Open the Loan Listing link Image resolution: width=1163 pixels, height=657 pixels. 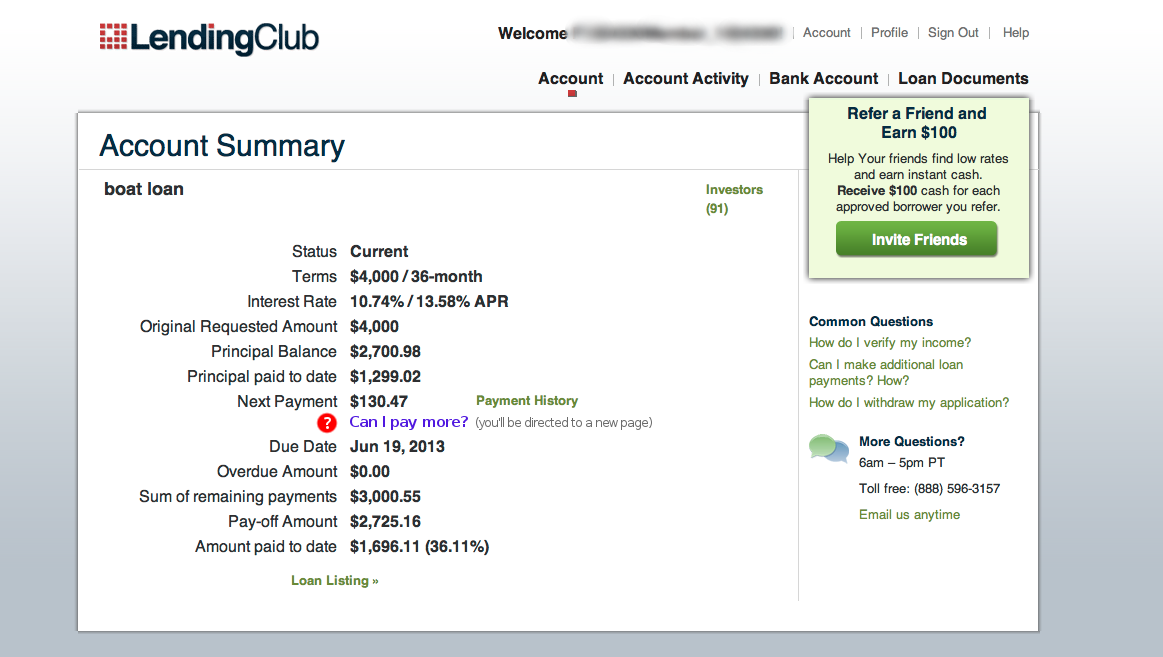[335, 581]
